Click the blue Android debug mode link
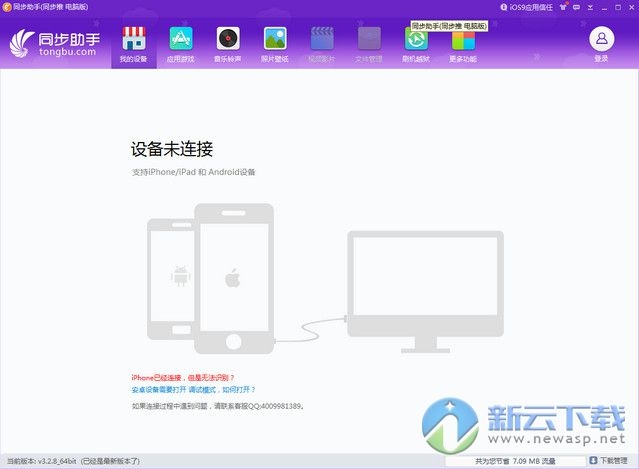The height and width of the screenshot is (469, 639). pyautogui.click(x=194, y=390)
